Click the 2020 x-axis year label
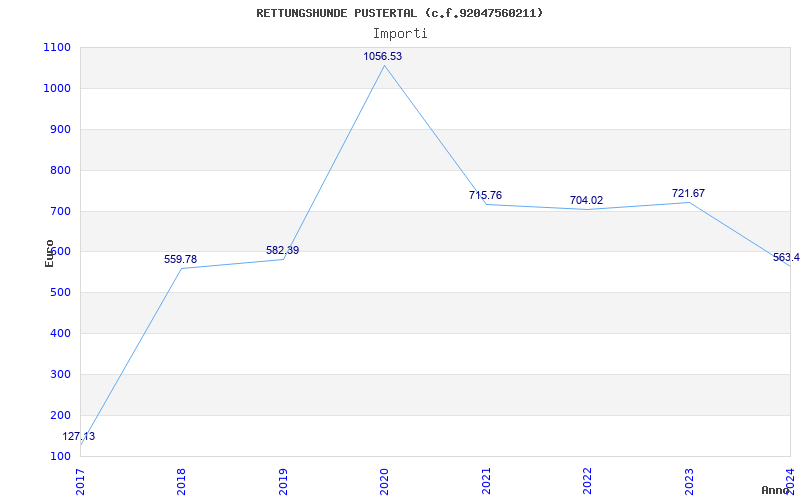Image resolution: width=800 pixels, height=500 pixels. [x=384, y=481]
